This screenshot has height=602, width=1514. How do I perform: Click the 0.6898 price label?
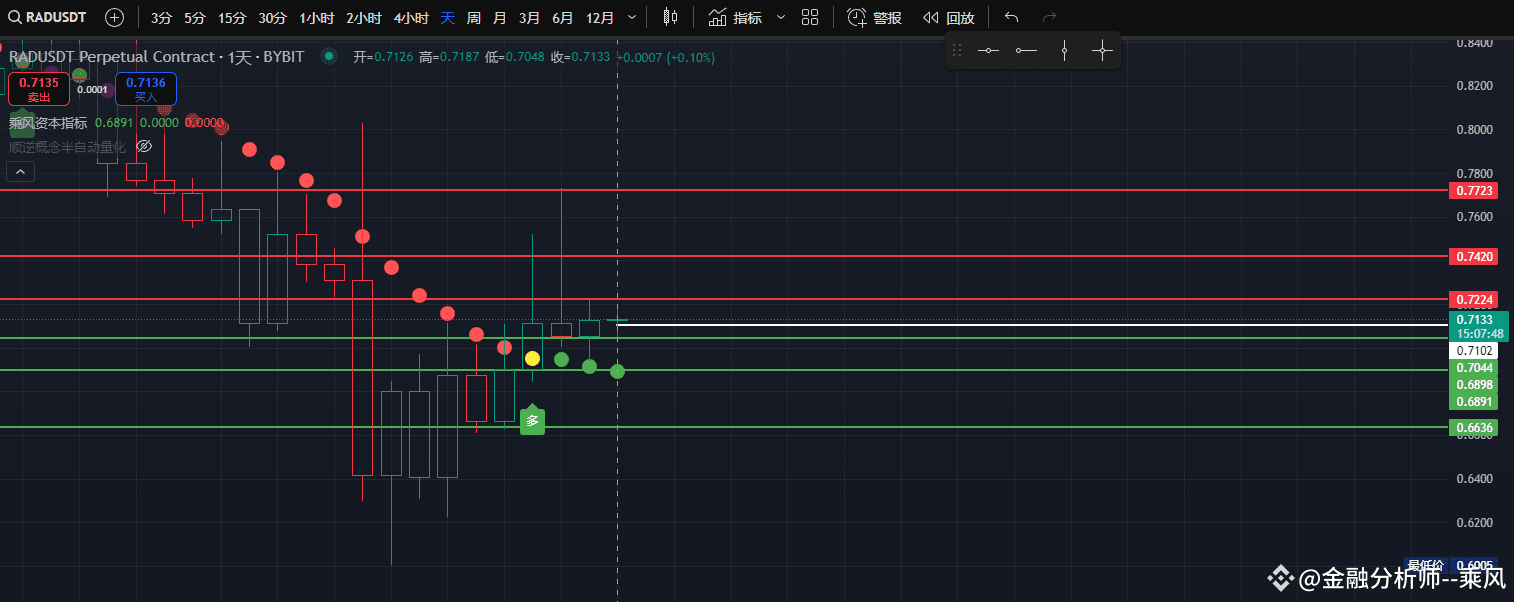(1475, 385)
